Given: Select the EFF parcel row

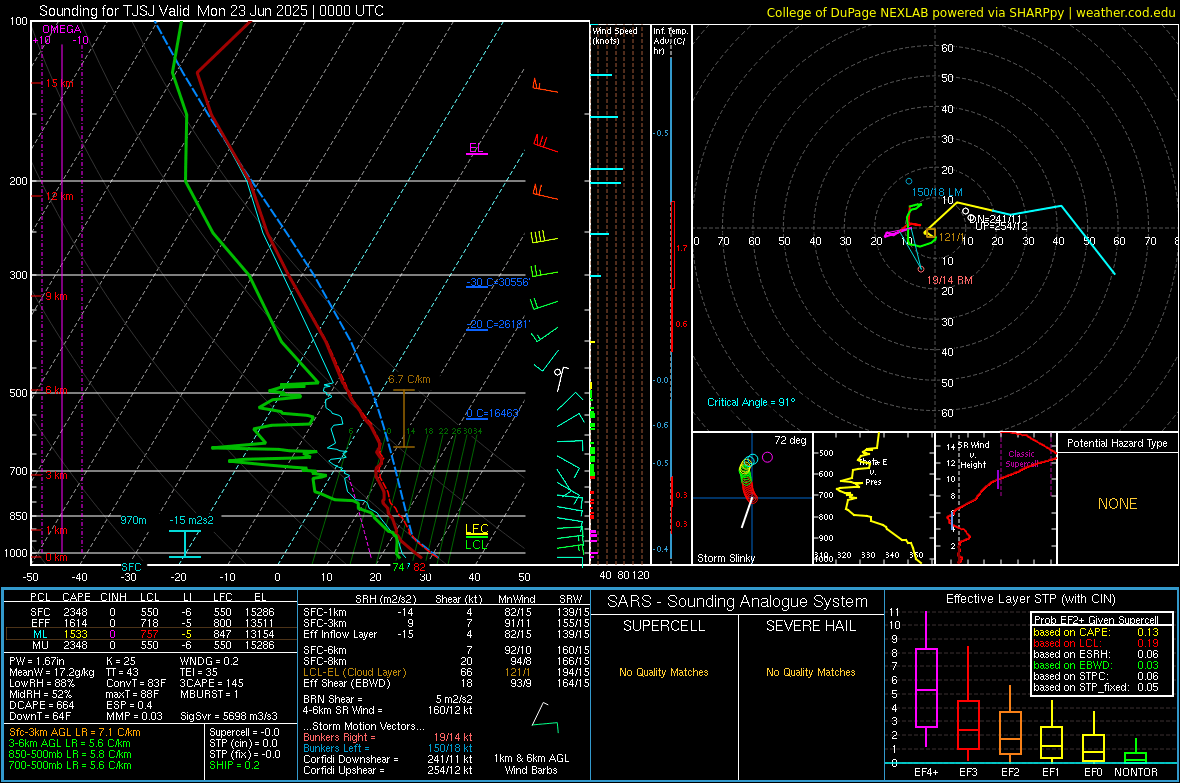Looking at the screenshot, I should (x=149, y=623).
